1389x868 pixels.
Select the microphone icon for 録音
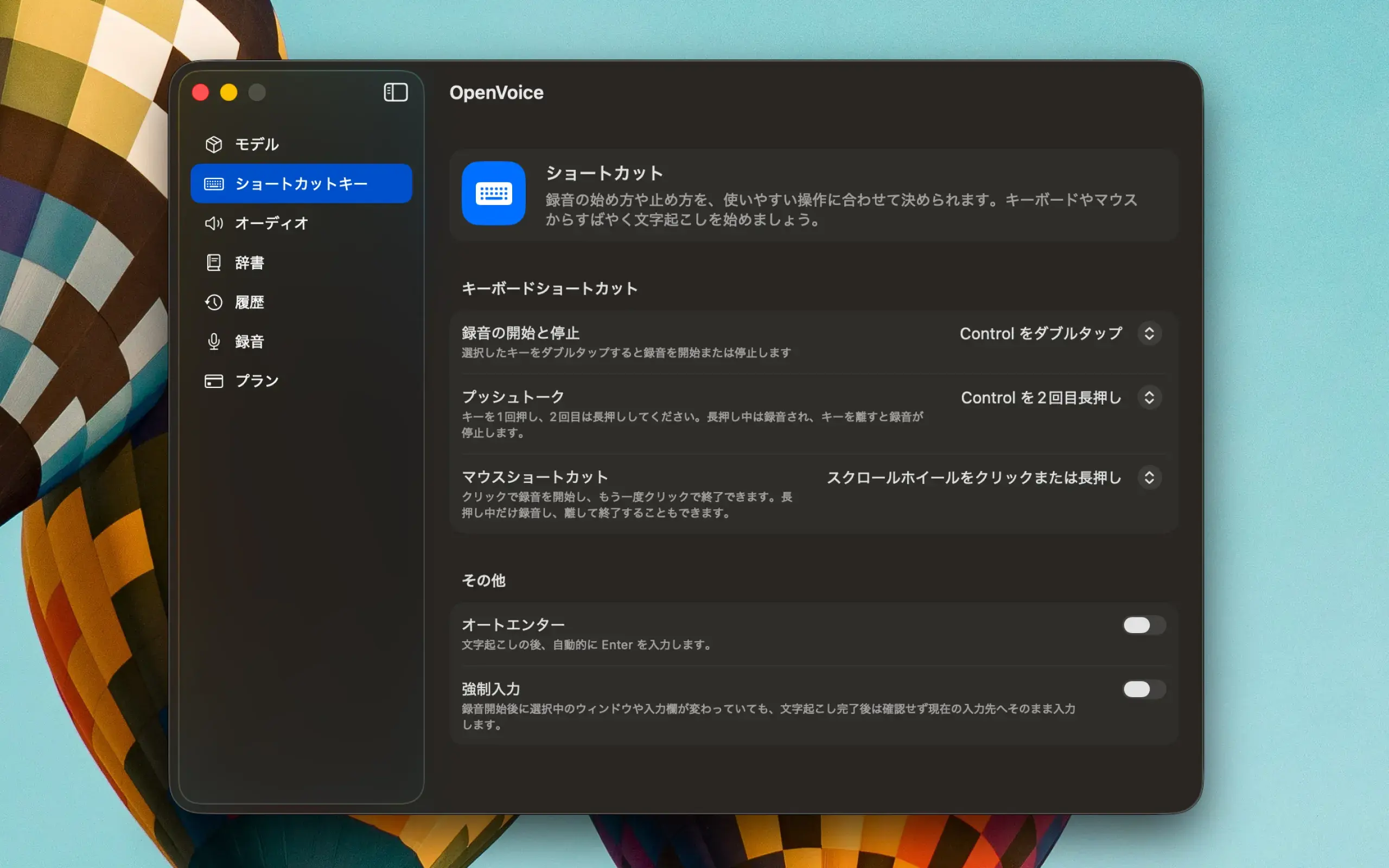[214, 341]
